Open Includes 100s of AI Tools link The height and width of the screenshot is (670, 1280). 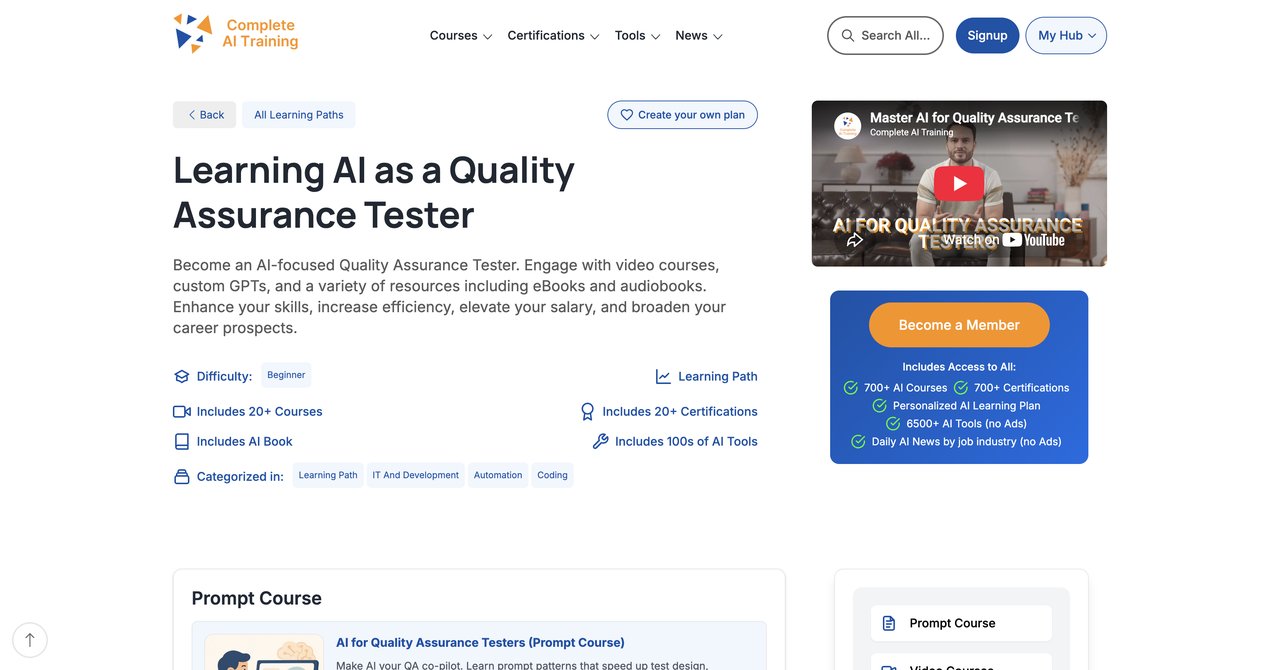(686, 442)
